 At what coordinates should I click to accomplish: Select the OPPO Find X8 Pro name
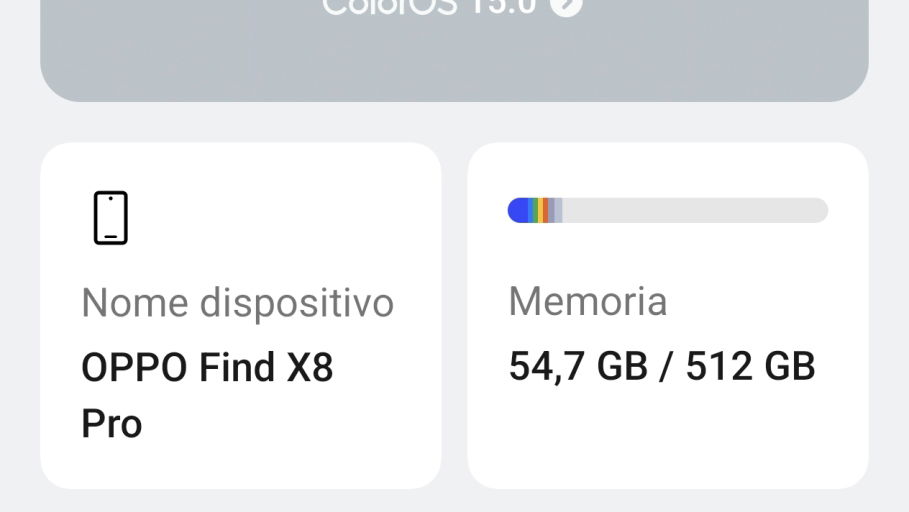pos(208,395)
